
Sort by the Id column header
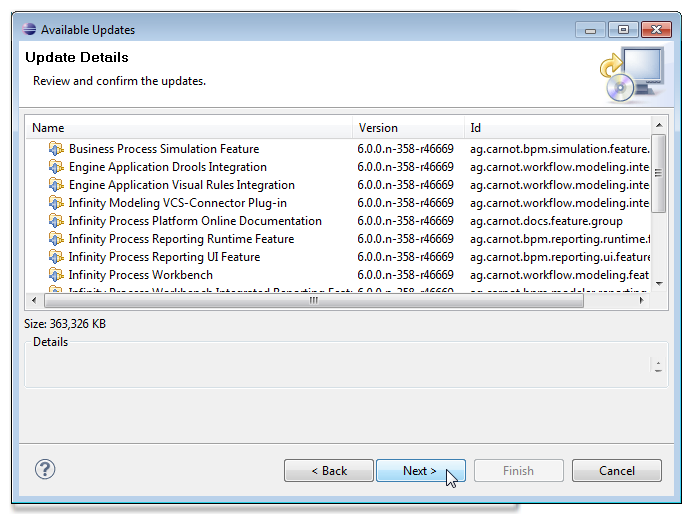pyautogui.click(x=557, y=128)
